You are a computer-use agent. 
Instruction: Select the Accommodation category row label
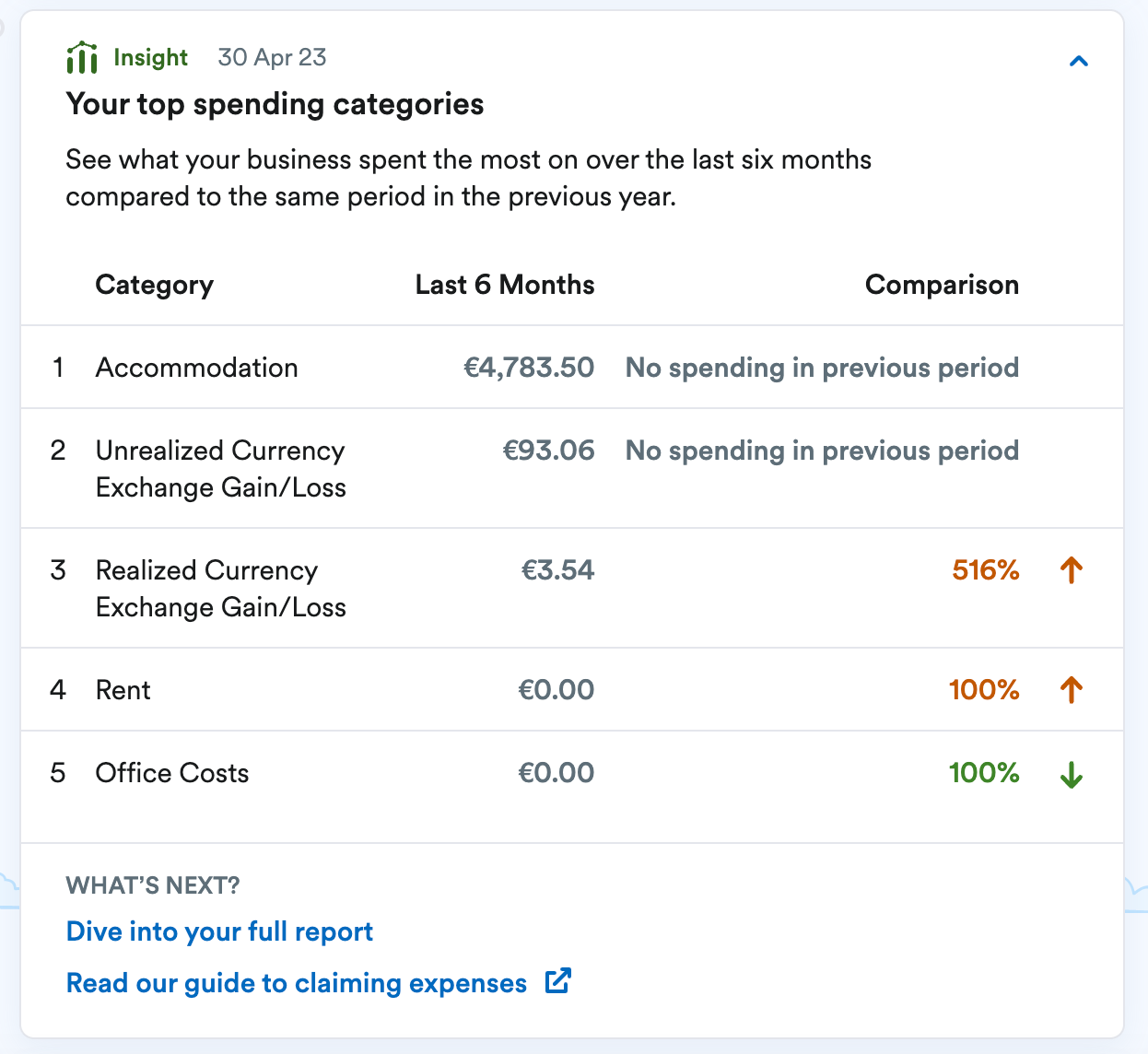click(196, 368)
